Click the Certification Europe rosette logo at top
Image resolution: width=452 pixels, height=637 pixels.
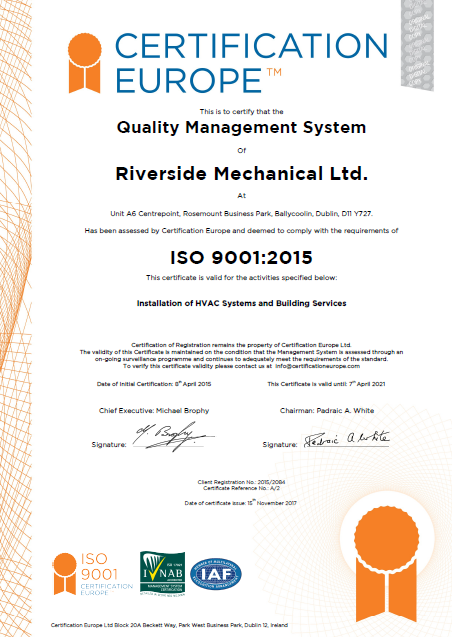pyautogui.click(x=84, y=63)
